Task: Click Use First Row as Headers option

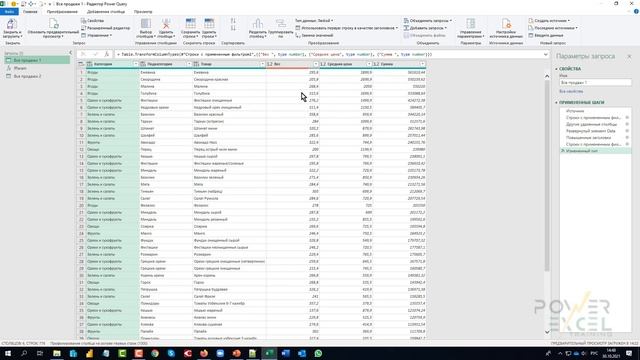Action: pyautogui.click(x=347, y=28)
